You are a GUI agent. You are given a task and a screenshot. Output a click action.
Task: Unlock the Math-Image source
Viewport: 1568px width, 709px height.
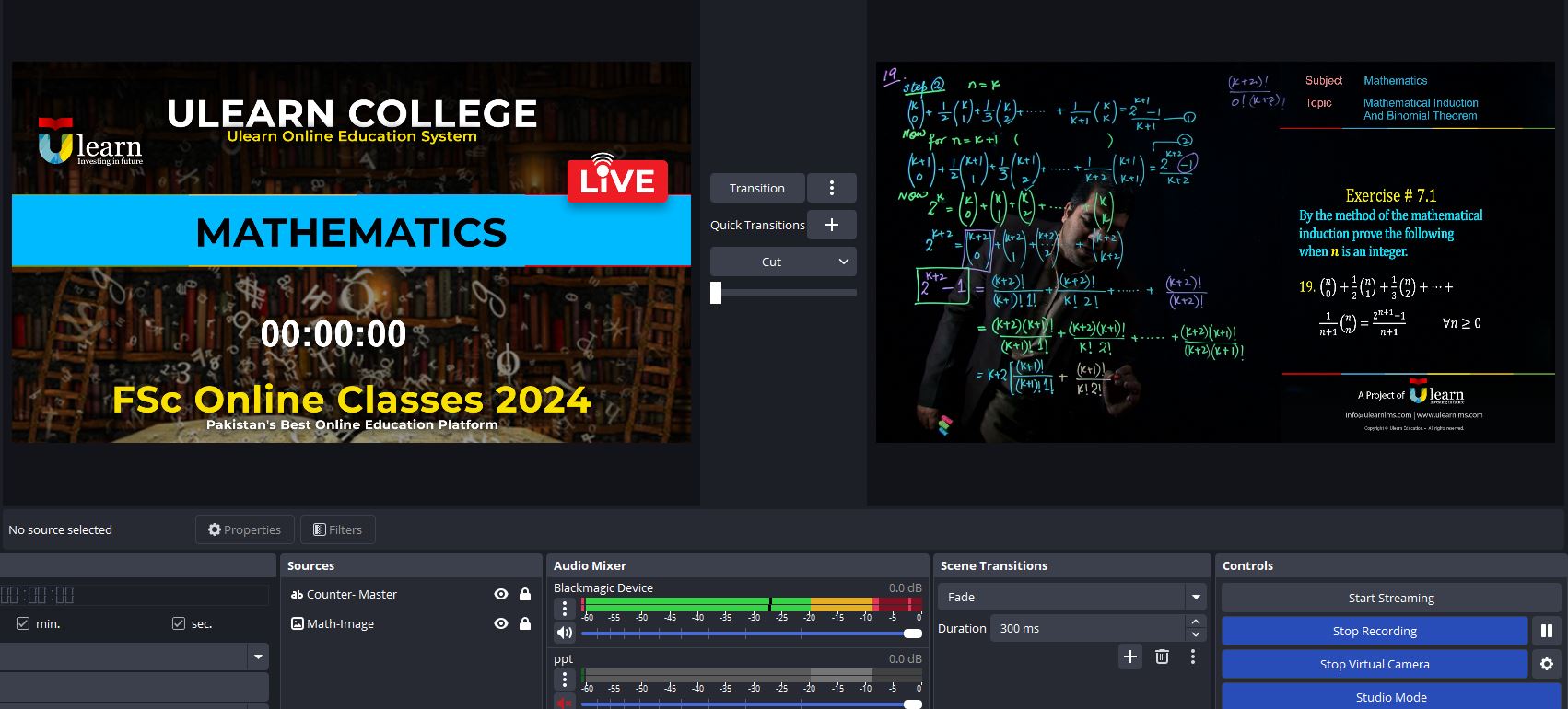pos(525,624)
